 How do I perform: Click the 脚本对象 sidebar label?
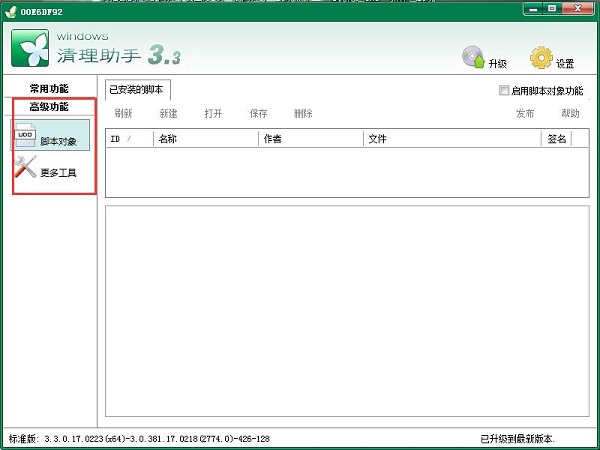click(x=58, y=141)
